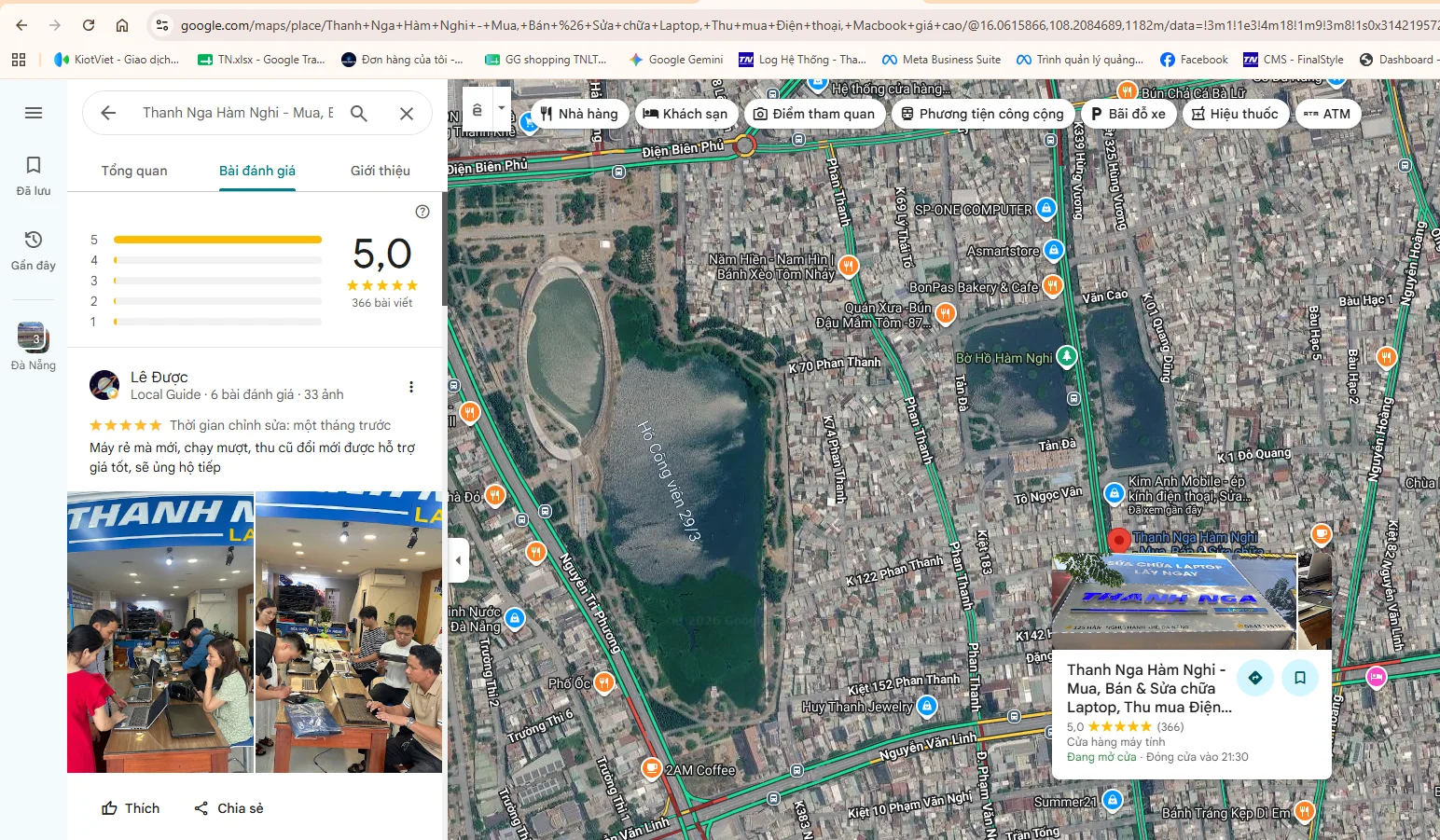Filter map by Khách sạn
The width and height of the screenshot is (1440, 840).
tap(686, 114)
